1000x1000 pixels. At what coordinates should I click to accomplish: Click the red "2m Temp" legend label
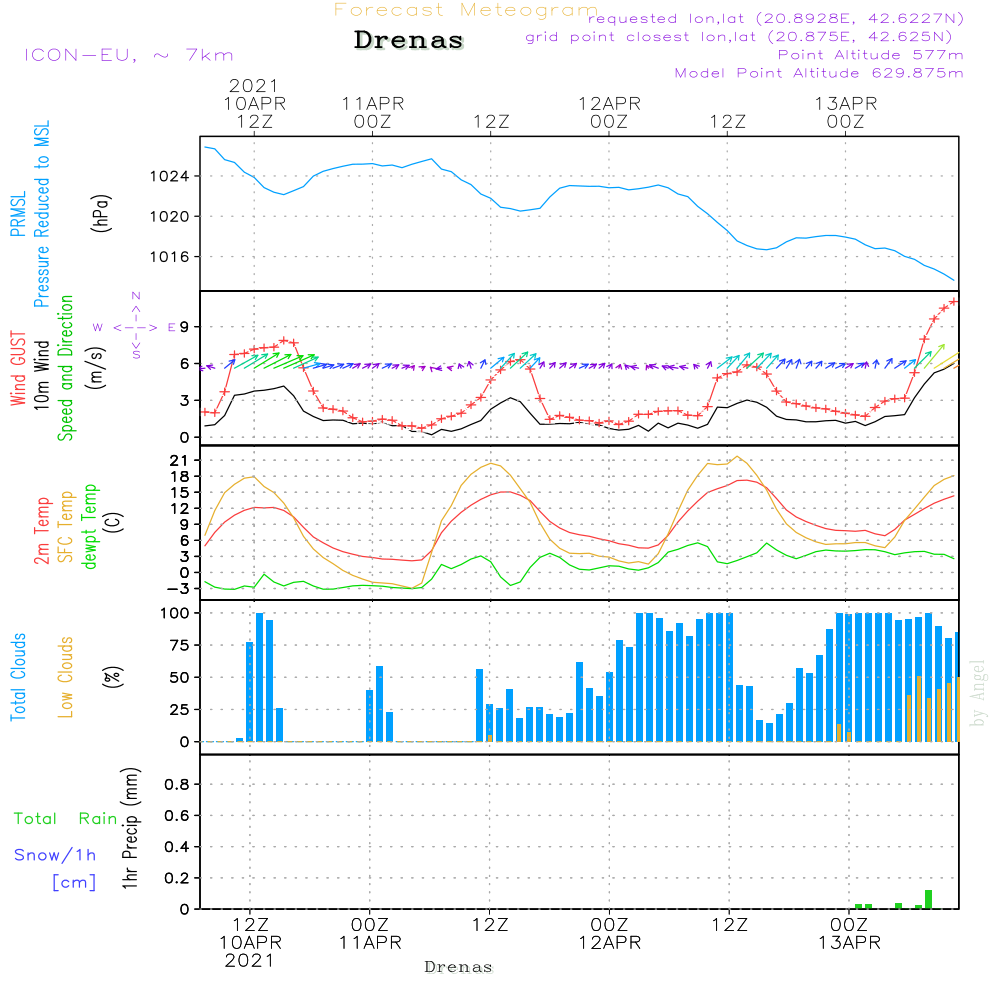click(41, 531)
